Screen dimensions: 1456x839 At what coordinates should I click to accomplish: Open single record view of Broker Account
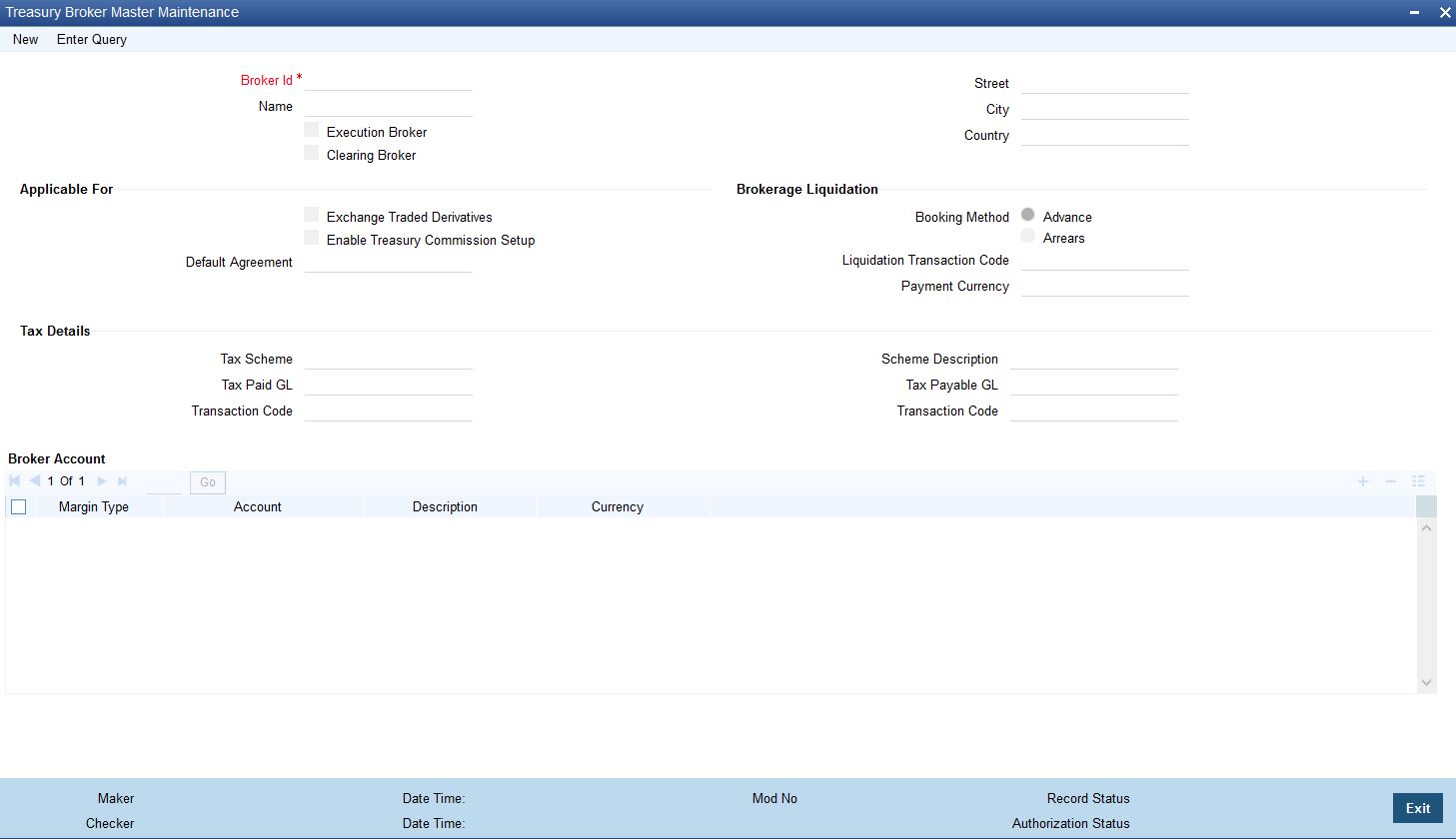pyautogui.click(x=1418, y=481)
